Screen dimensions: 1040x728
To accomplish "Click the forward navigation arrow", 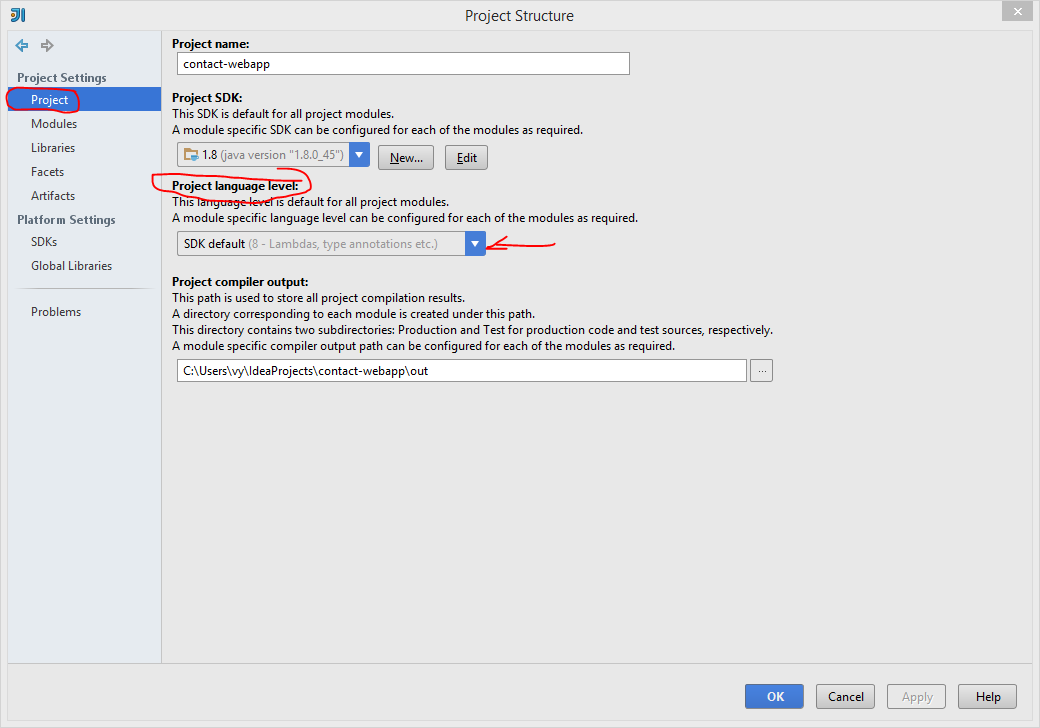I will click(x=47, y=45).
